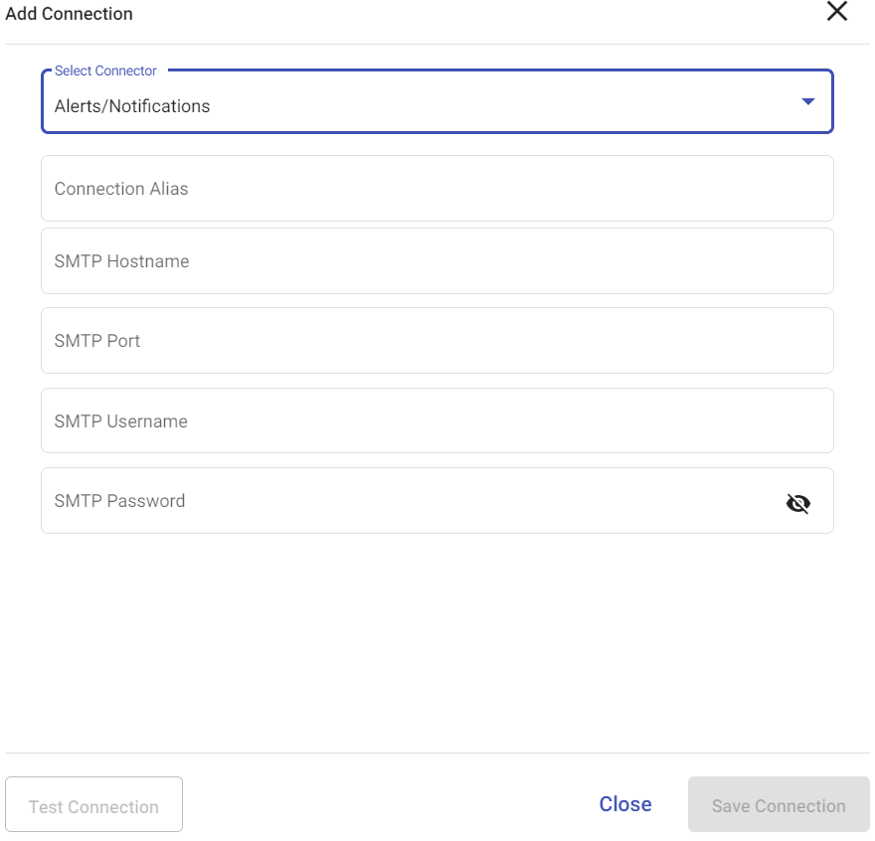This screenshot has height=841, width=875.
Task: Expand the Select Connector dropdown arrow
Action: (807, 101)
